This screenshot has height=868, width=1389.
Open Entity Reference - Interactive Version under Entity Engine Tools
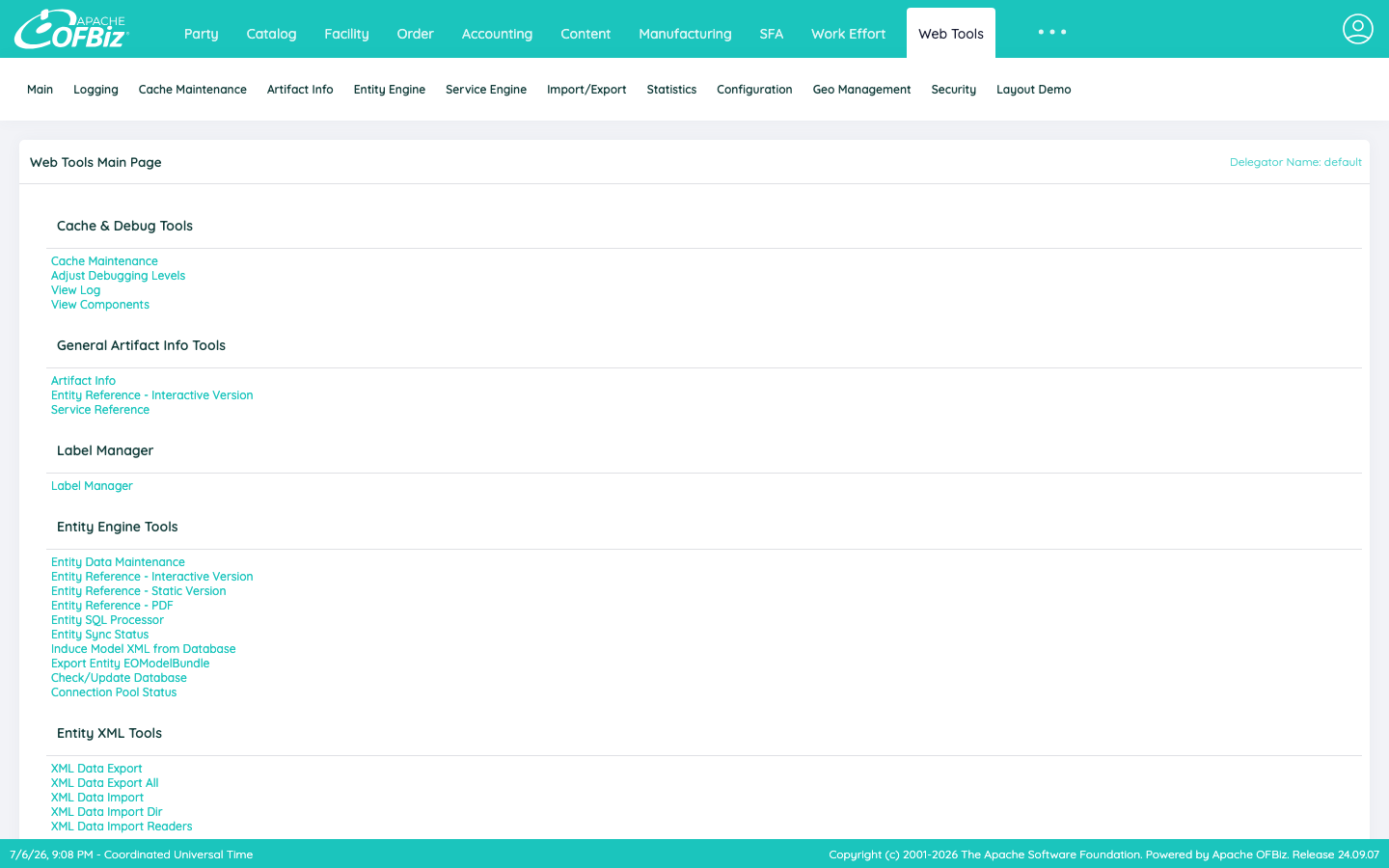151,577
